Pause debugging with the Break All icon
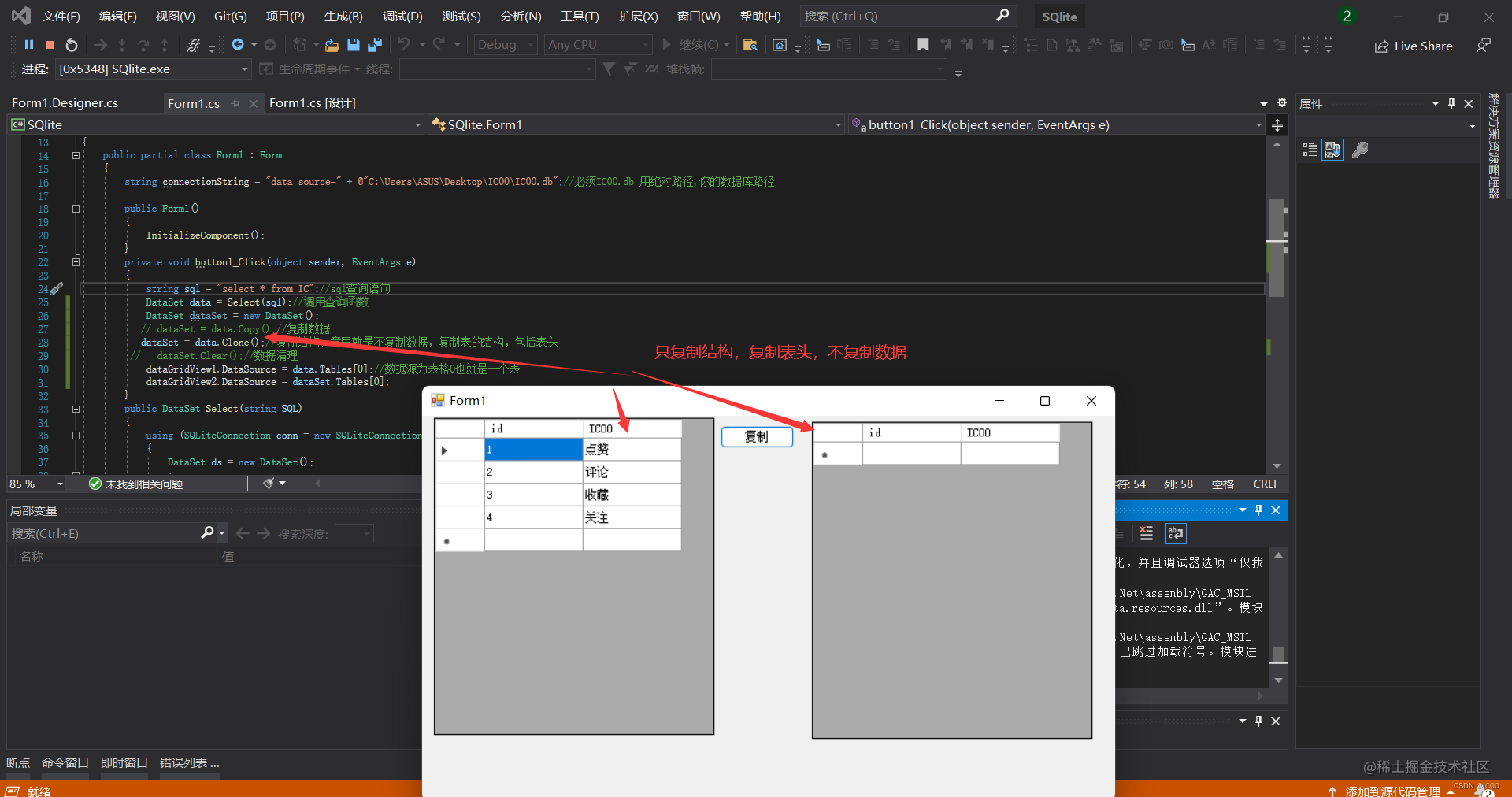 point(29,45)
